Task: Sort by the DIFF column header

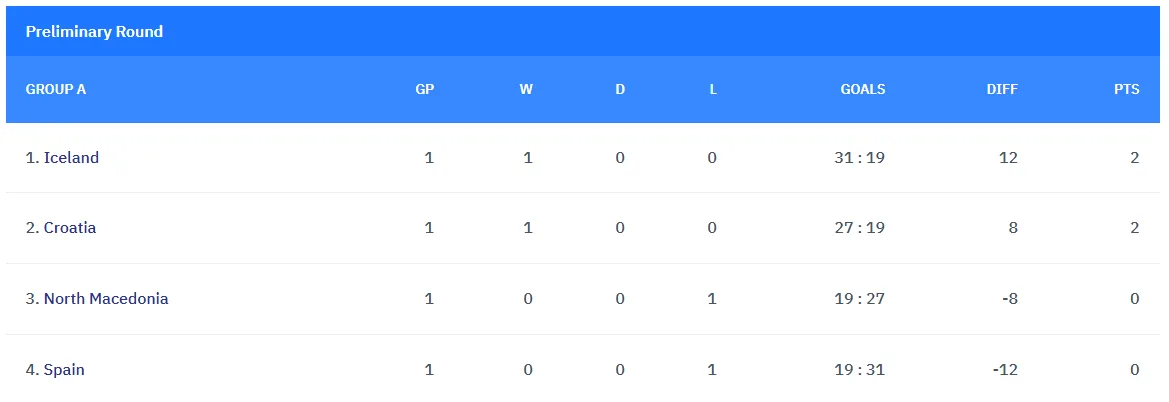Action: [1002, 89]
